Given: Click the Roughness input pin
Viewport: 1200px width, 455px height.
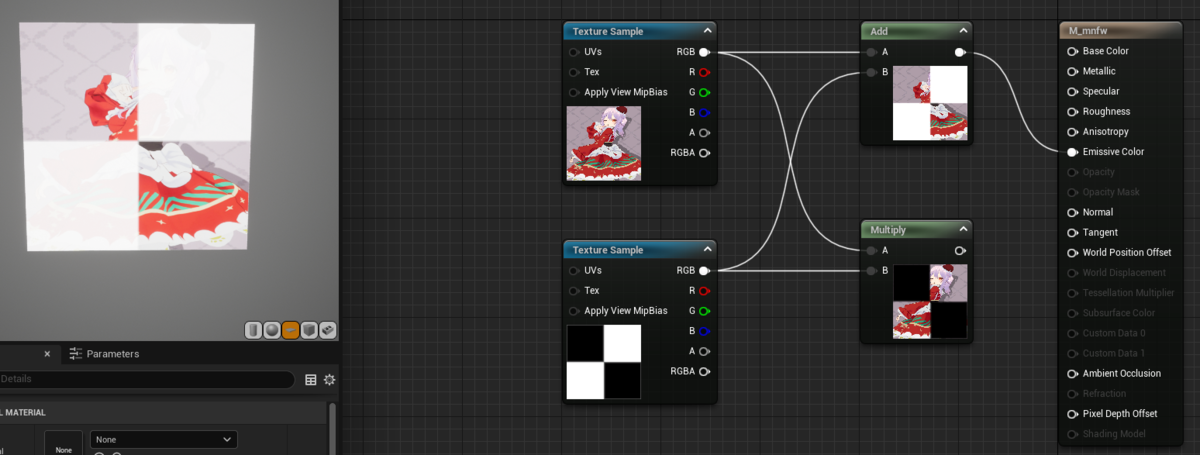Looking at the screenshot, I should click(x=1073, y=112).
